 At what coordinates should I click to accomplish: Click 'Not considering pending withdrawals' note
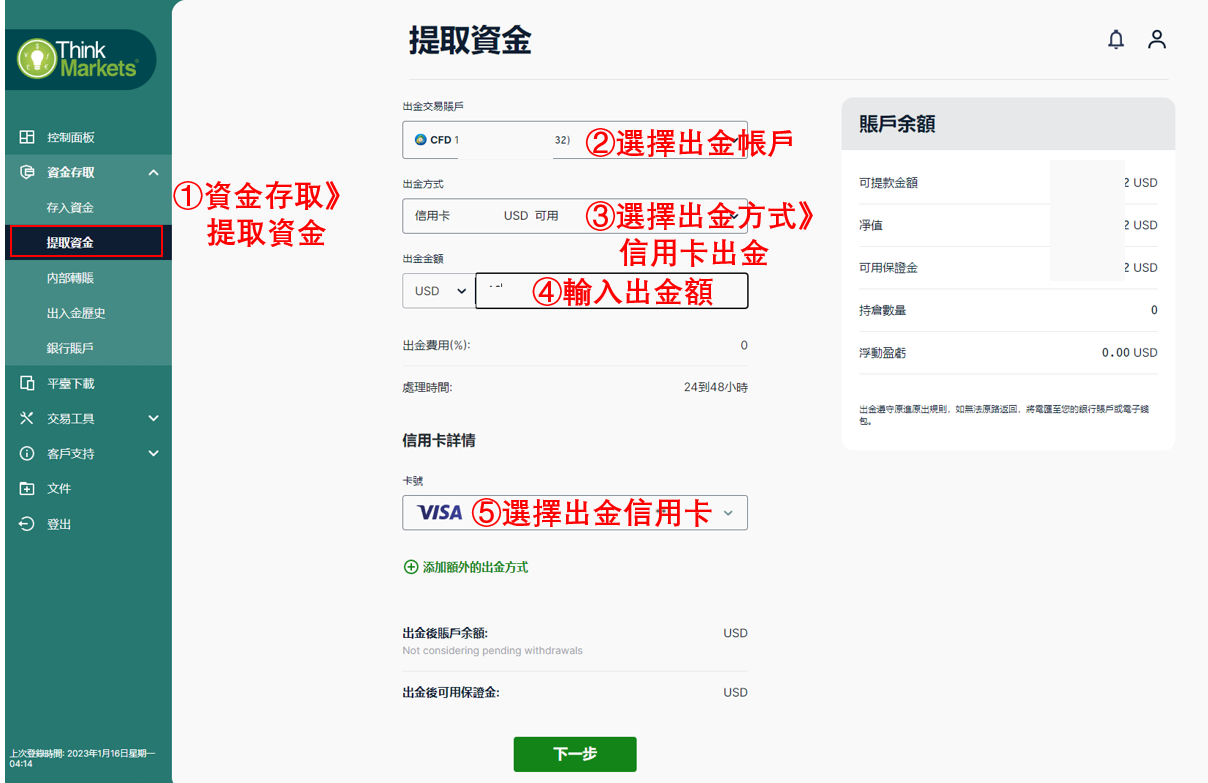tap(492, 650)
